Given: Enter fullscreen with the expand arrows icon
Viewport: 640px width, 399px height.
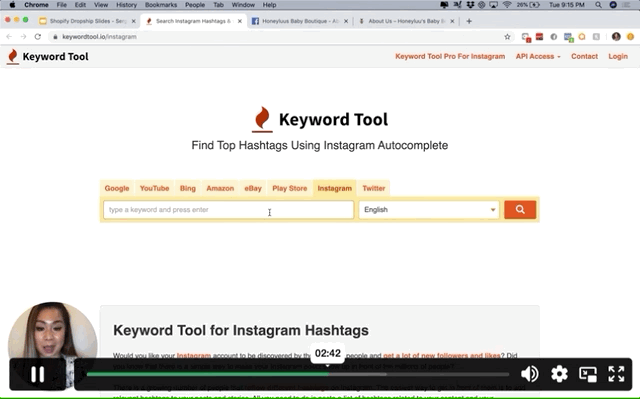Looking at the screenshot, I should (616, 374).
